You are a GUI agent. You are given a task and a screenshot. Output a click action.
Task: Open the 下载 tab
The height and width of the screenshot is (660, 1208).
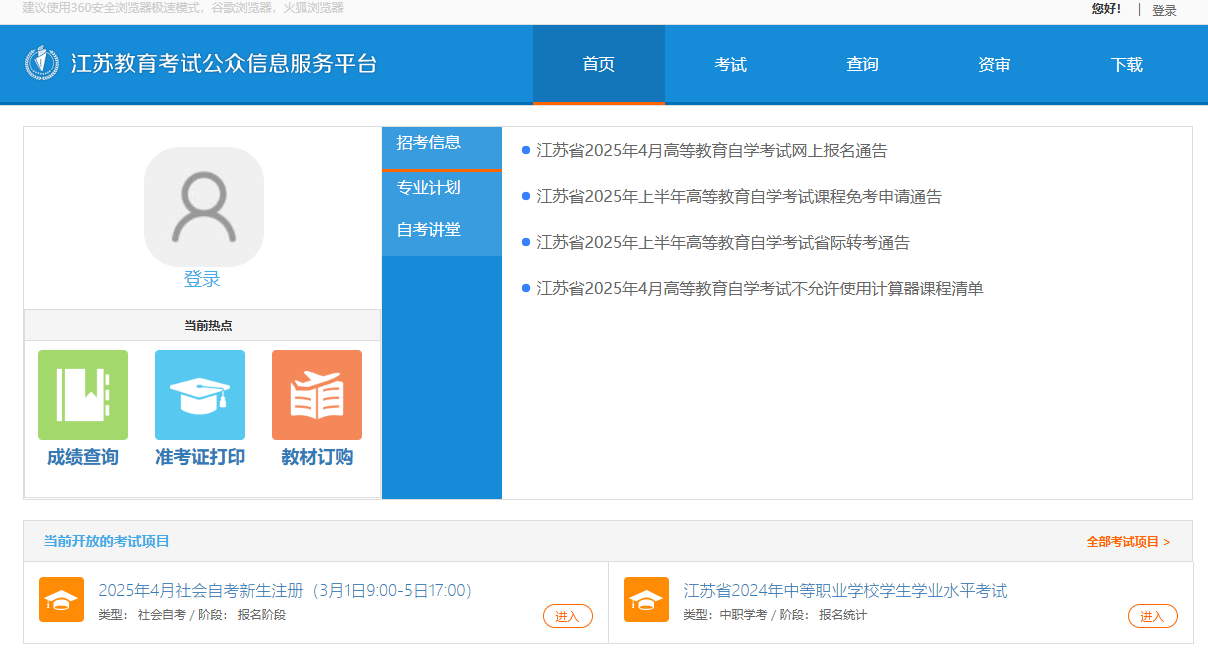click(1125, 64)
